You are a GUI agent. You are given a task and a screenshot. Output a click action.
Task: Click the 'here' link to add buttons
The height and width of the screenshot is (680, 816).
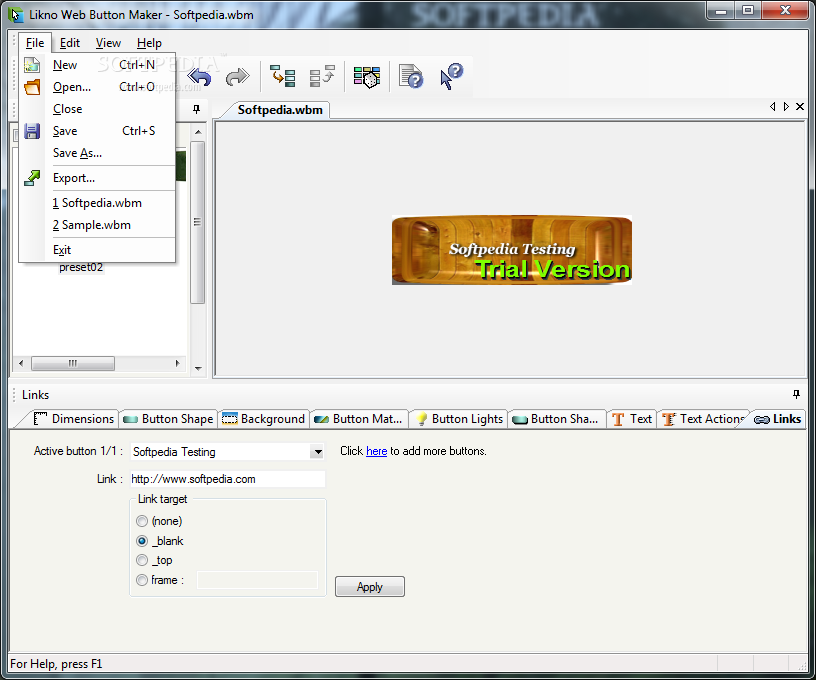376,451
